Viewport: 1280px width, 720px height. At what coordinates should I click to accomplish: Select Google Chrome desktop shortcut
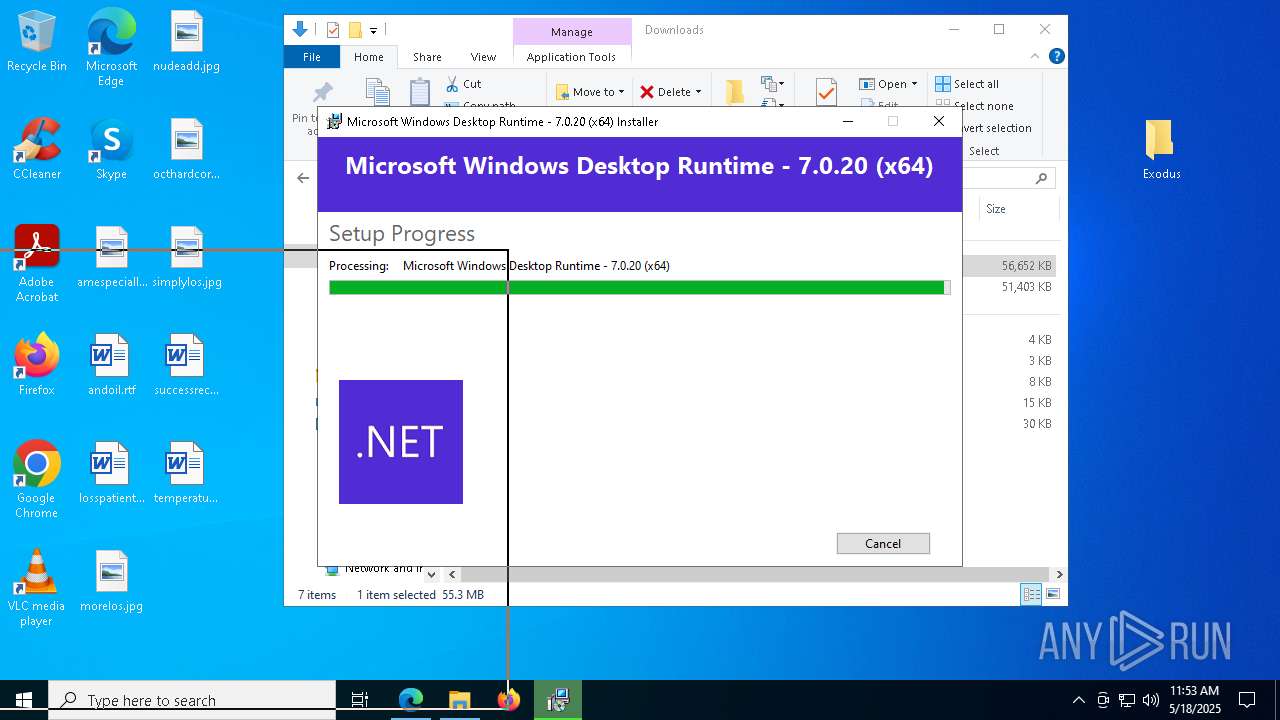click(x=37, y=479)
